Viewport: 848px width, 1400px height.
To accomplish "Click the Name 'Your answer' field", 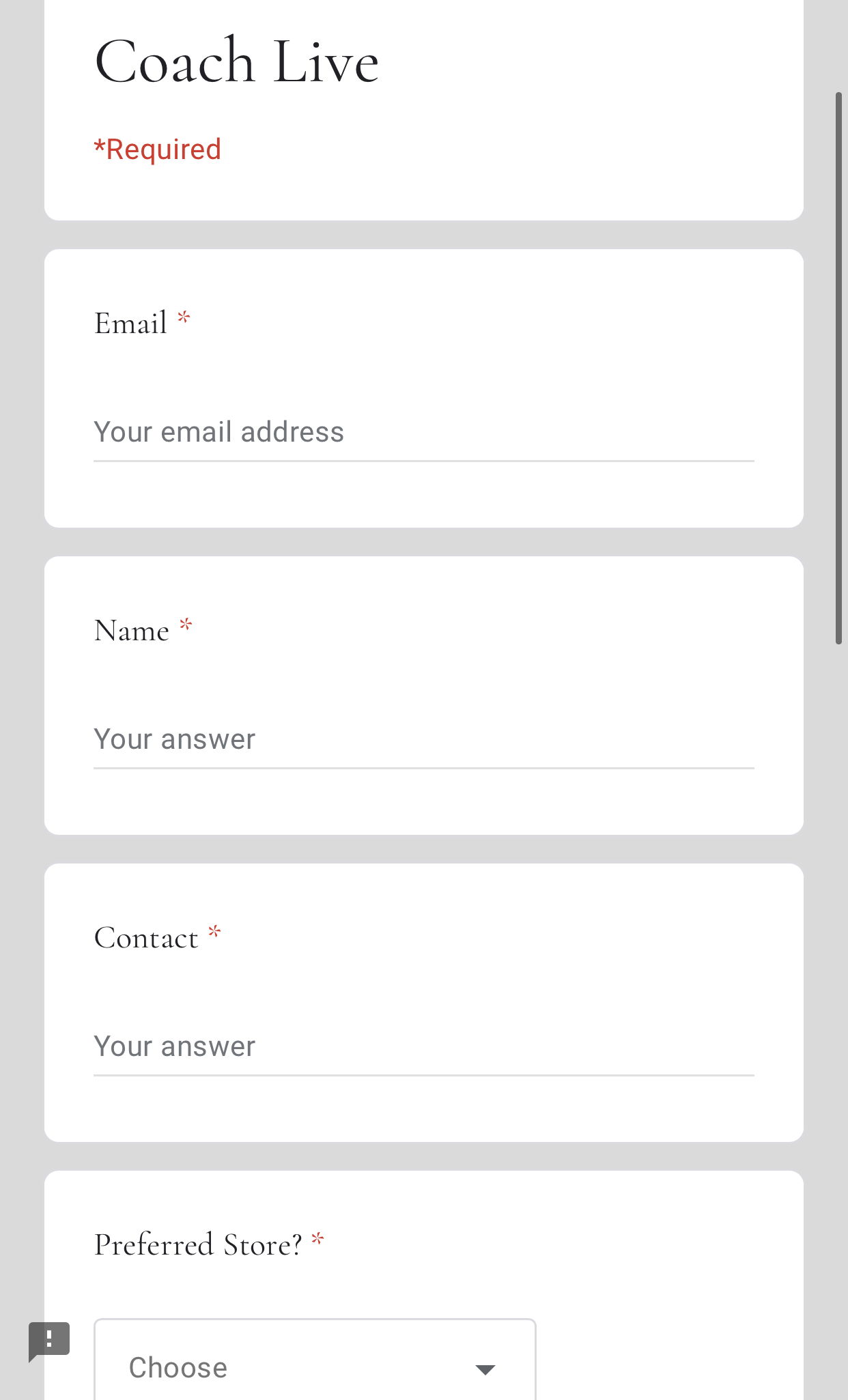I will (x=423, y=739).
